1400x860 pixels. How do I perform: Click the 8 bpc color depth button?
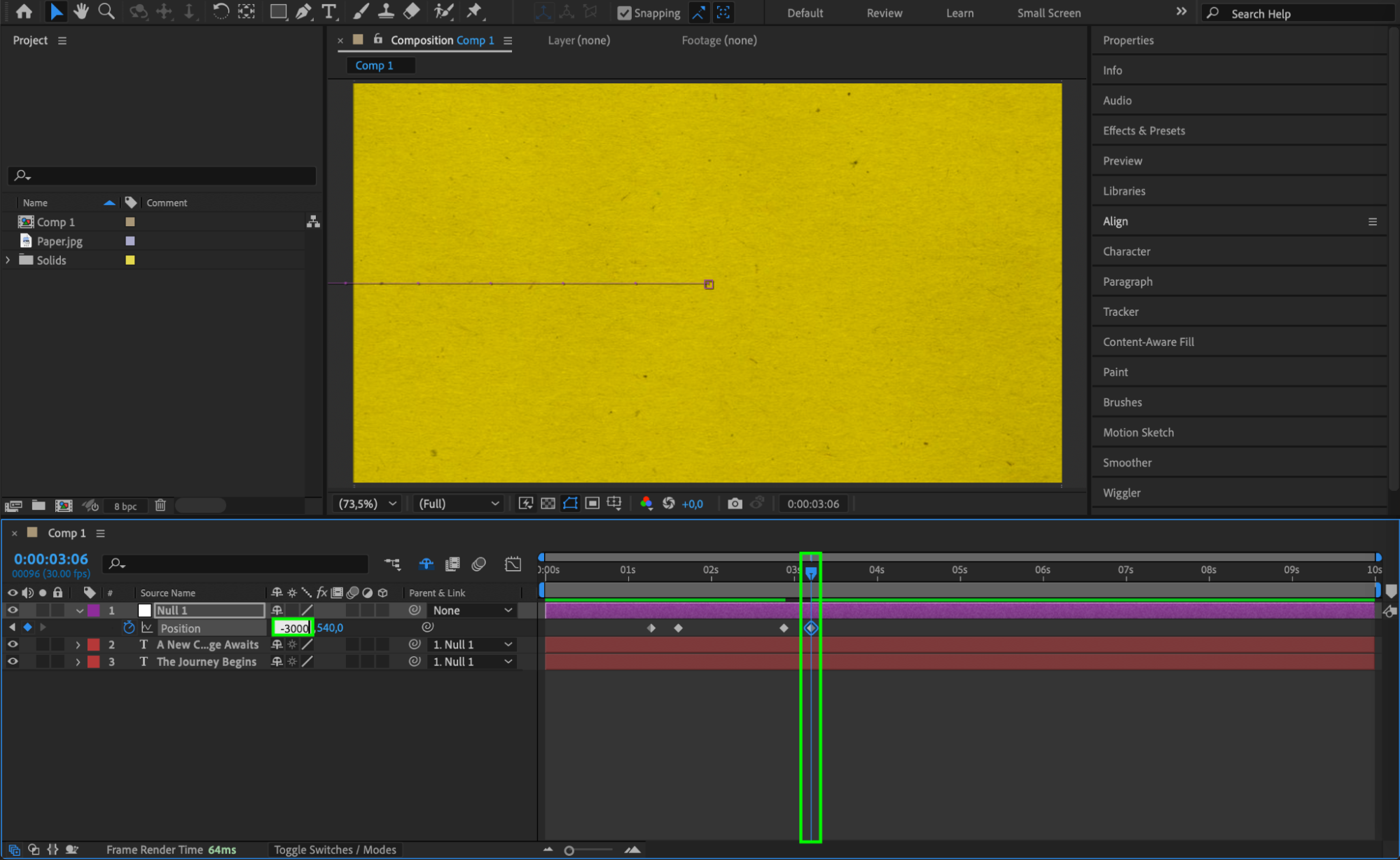click(x=125, y=506)
